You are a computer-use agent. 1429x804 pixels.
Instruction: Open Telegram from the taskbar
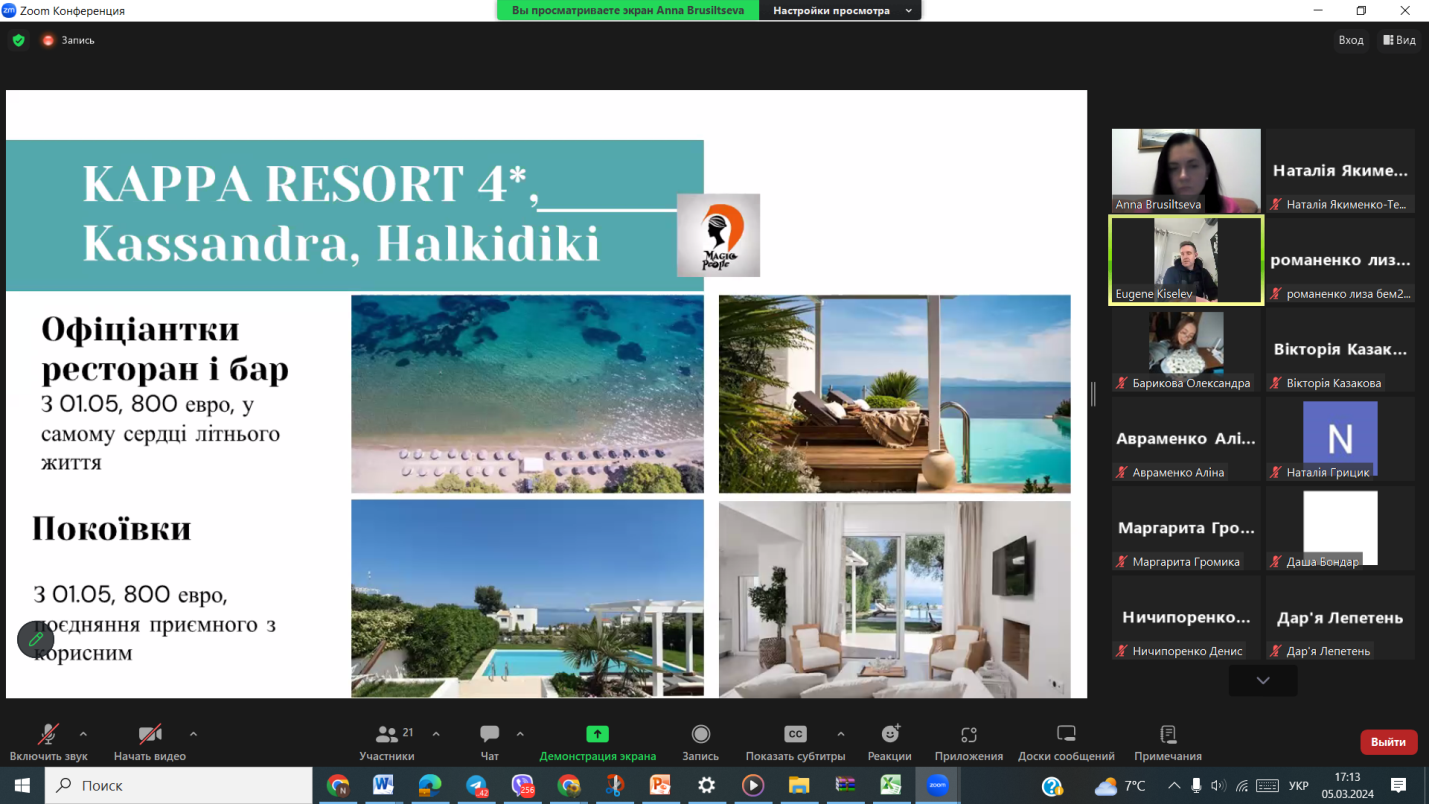coord(477,785)
